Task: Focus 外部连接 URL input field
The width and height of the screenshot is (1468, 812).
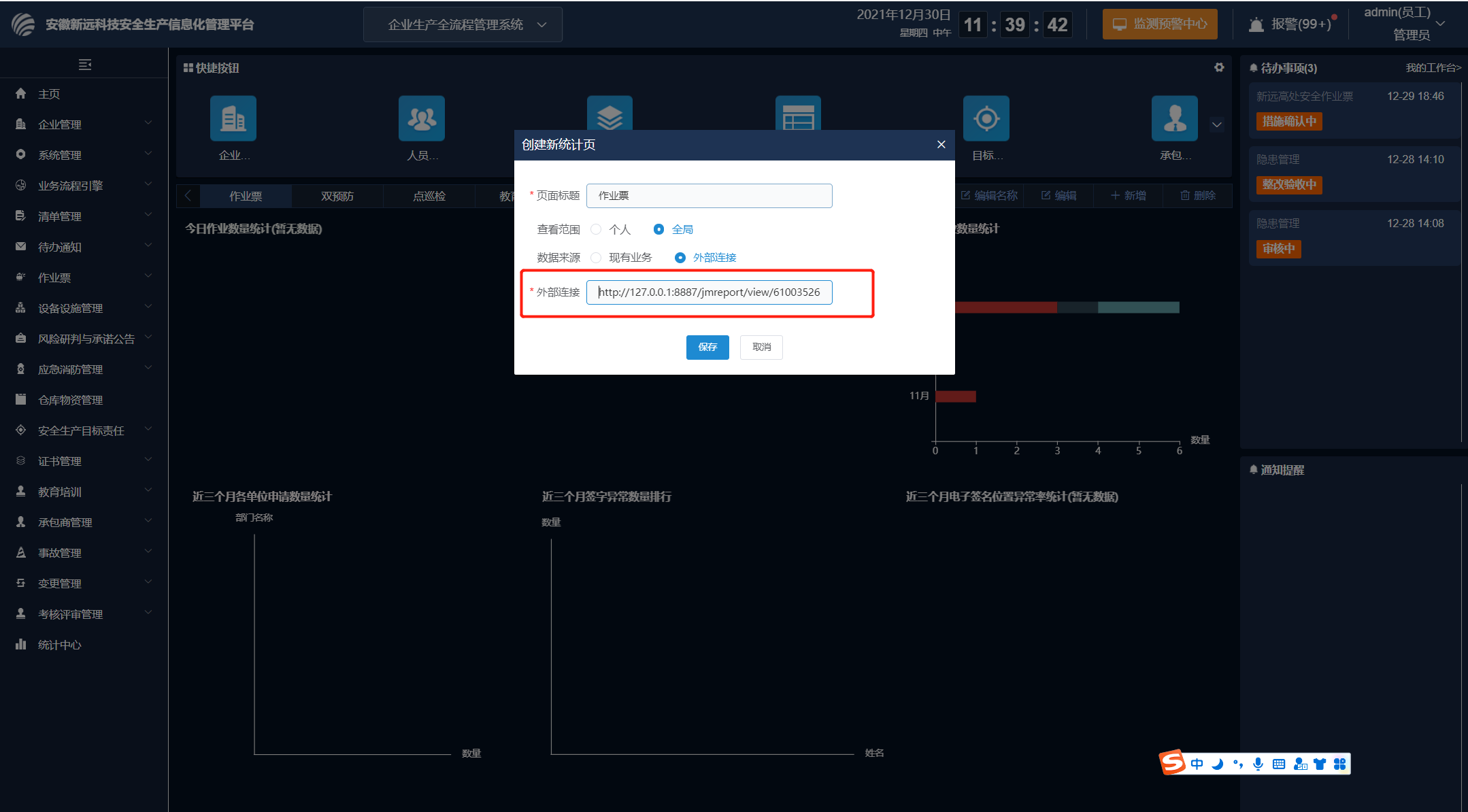Action: click(709, 292)
